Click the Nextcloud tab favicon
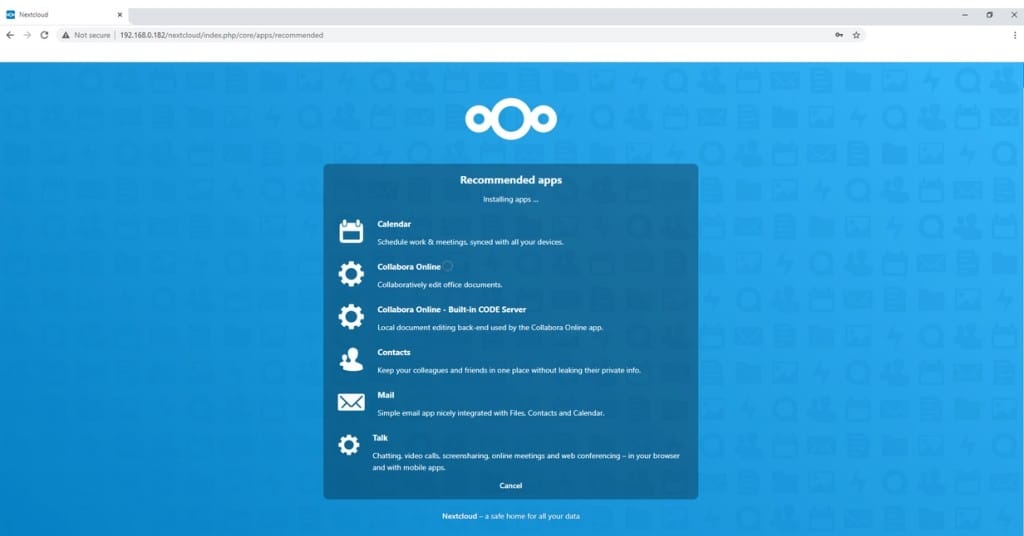 click(x=10, y=14)
